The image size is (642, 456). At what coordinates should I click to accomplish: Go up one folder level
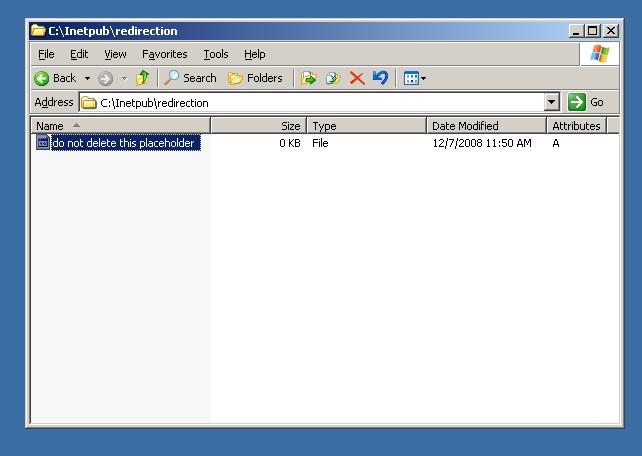coord(143,78)
